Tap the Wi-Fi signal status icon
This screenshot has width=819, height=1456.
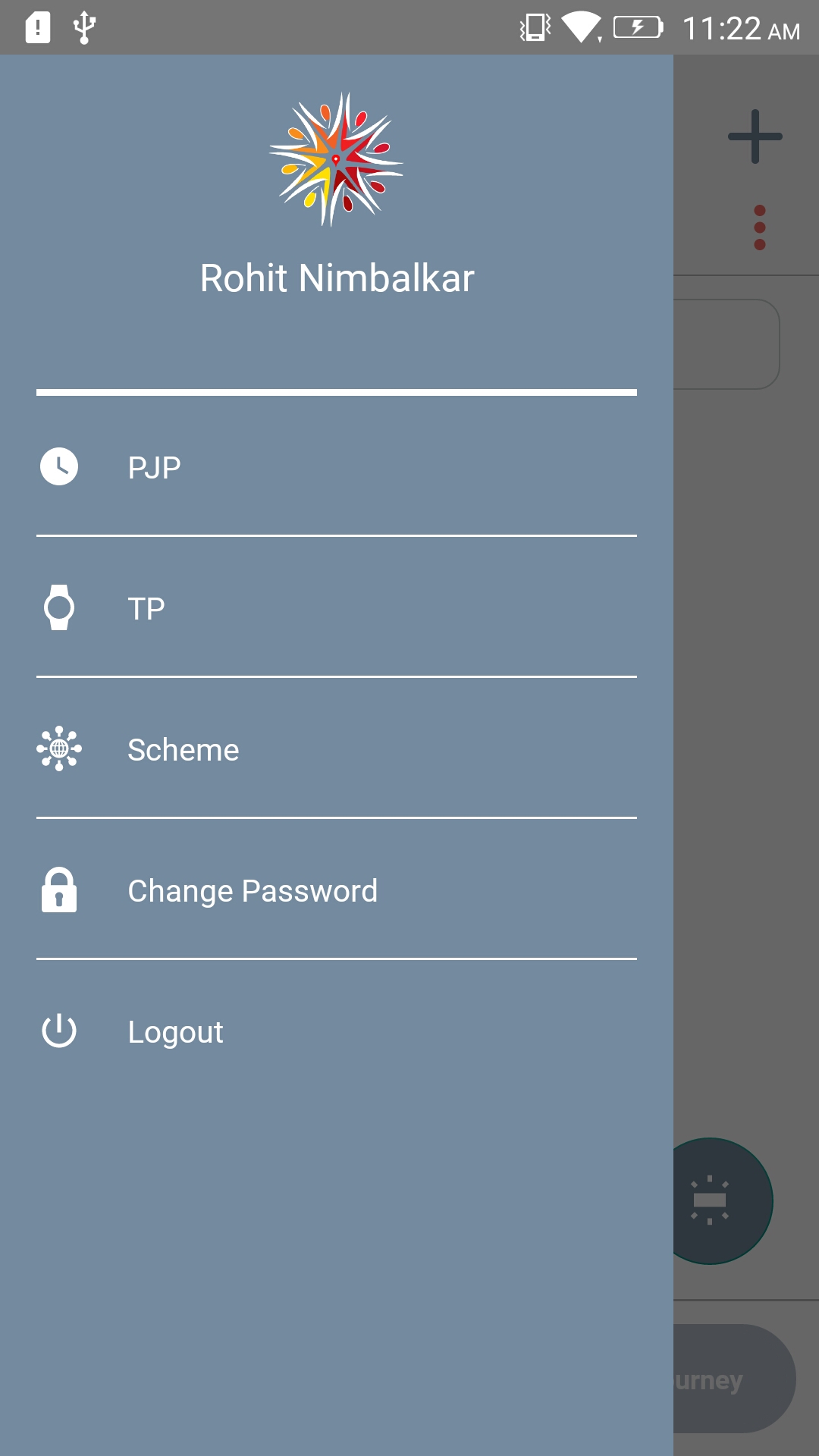coord(580,28)
